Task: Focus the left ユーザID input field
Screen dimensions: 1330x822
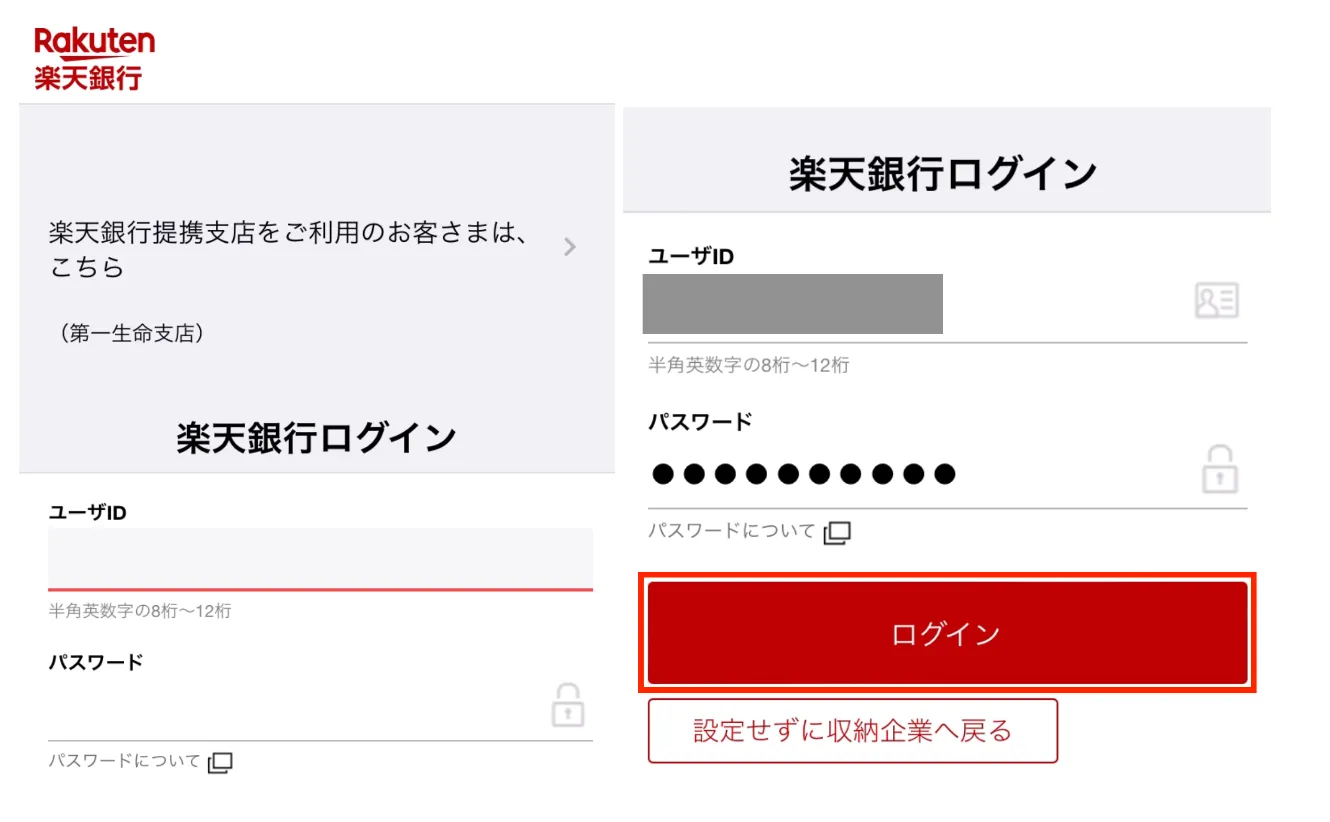Action: coord(320,559)
